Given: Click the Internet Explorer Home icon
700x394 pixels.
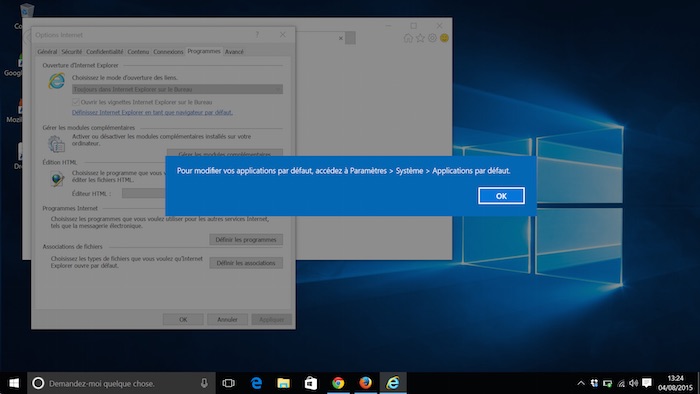Looking at the screenshot, I should [x=408, y=38].
